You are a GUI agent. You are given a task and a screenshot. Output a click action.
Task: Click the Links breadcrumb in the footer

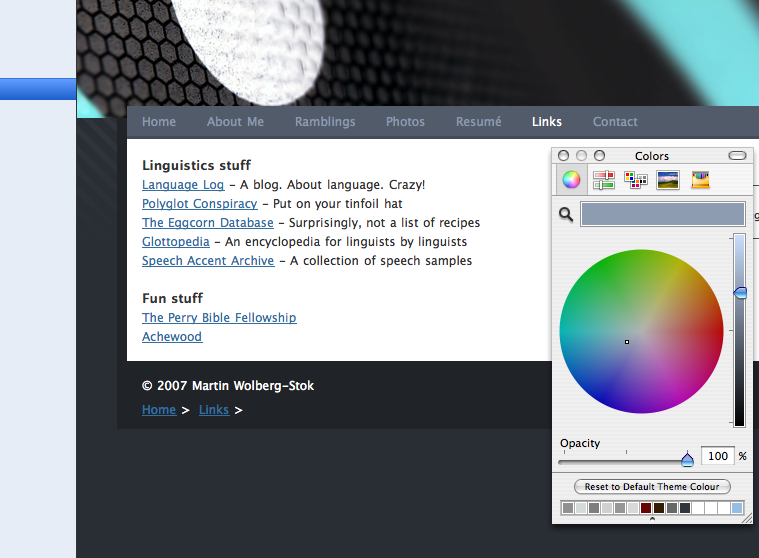[x=214, y=410]
